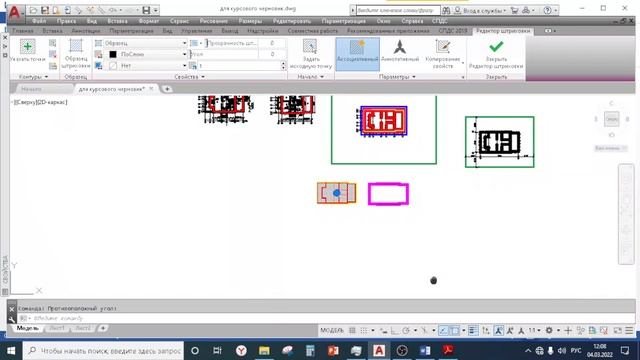Viewport: 640px width, 360px height.
Task: Open the hatch type dropdown showing Образец
Action: point(141,43)
